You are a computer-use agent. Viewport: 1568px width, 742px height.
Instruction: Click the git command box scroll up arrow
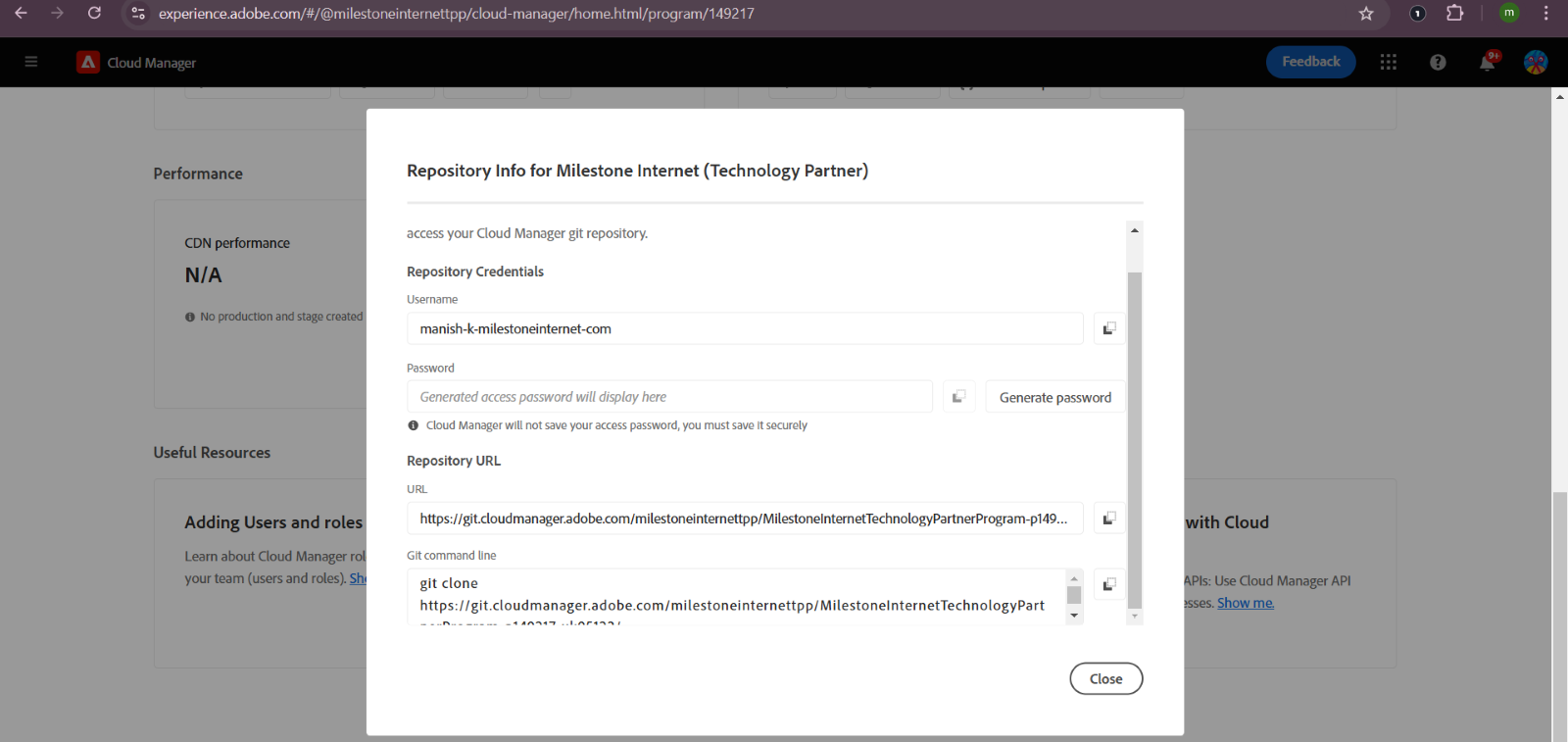pyautogui.click(x=1074, y=578)
